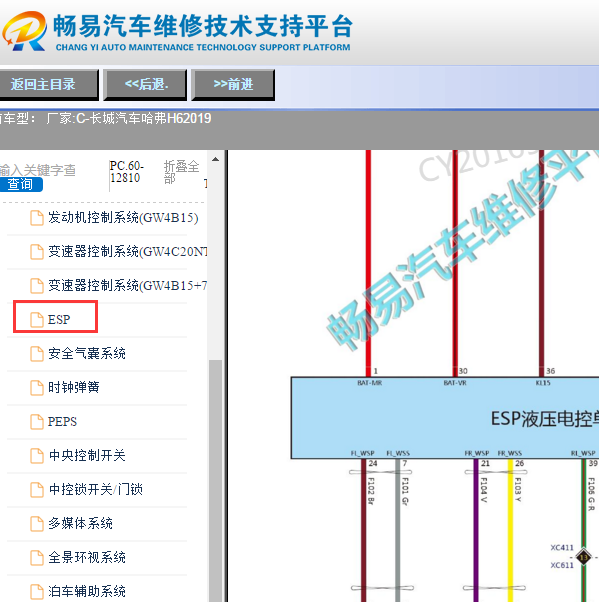
Task: Click the BAT-VR pin 30 label
Action: pyautogui.click(x=455, y=383)
